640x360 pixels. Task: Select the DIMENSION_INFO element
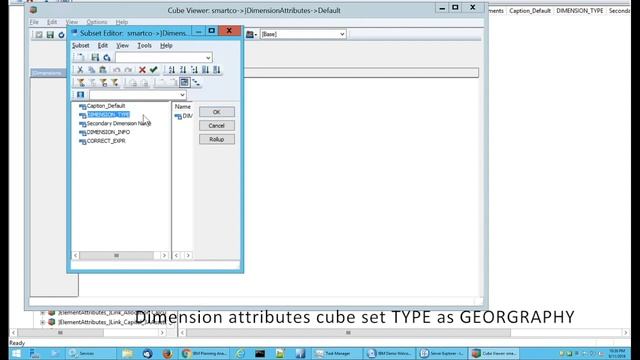click(108, 132)
